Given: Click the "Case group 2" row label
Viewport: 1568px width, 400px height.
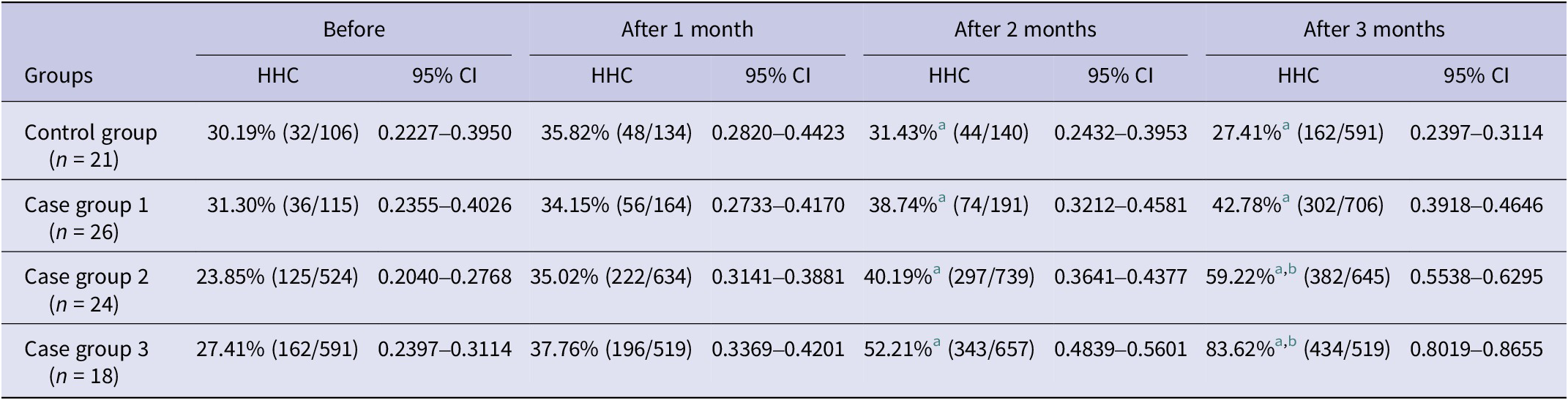Looking at the screenshot, I should tap(86, 277).
